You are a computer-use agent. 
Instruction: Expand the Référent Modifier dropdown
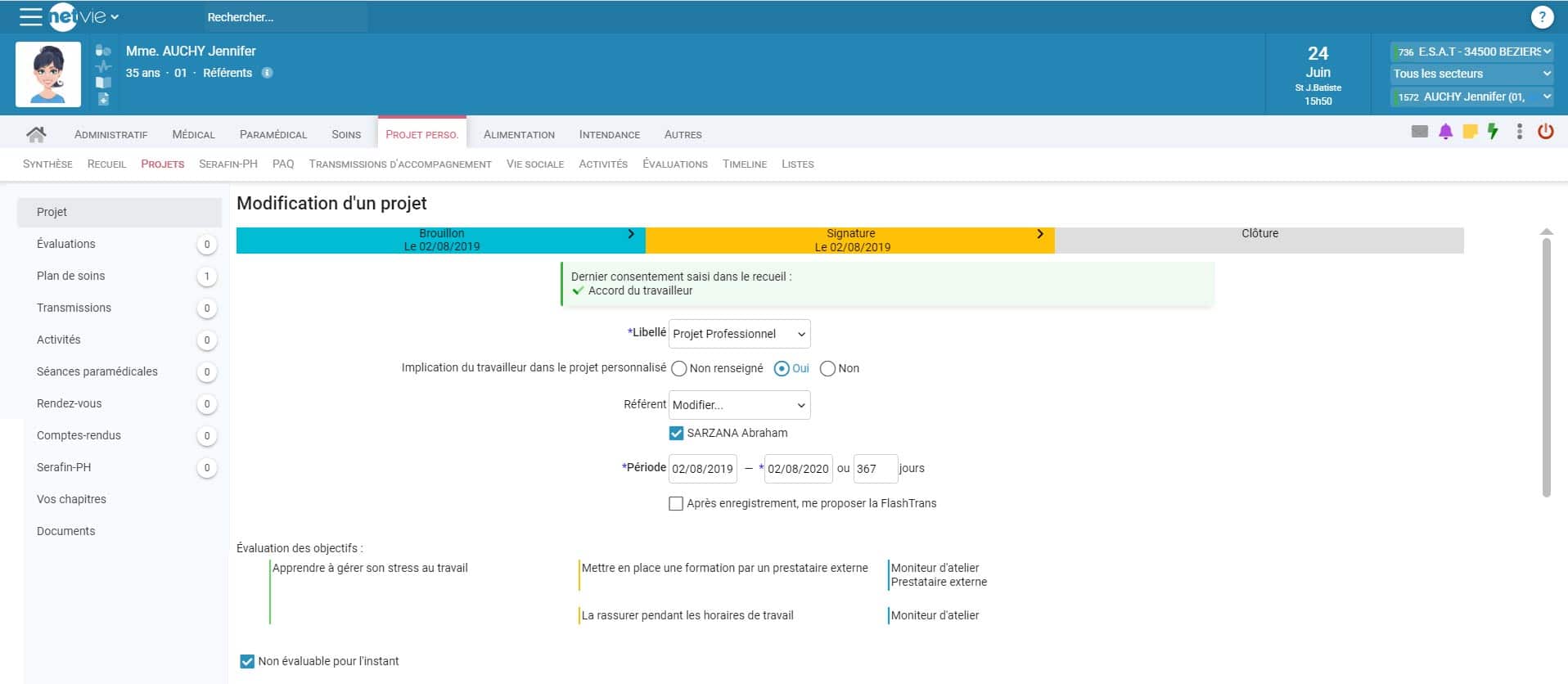click(740, 405)
